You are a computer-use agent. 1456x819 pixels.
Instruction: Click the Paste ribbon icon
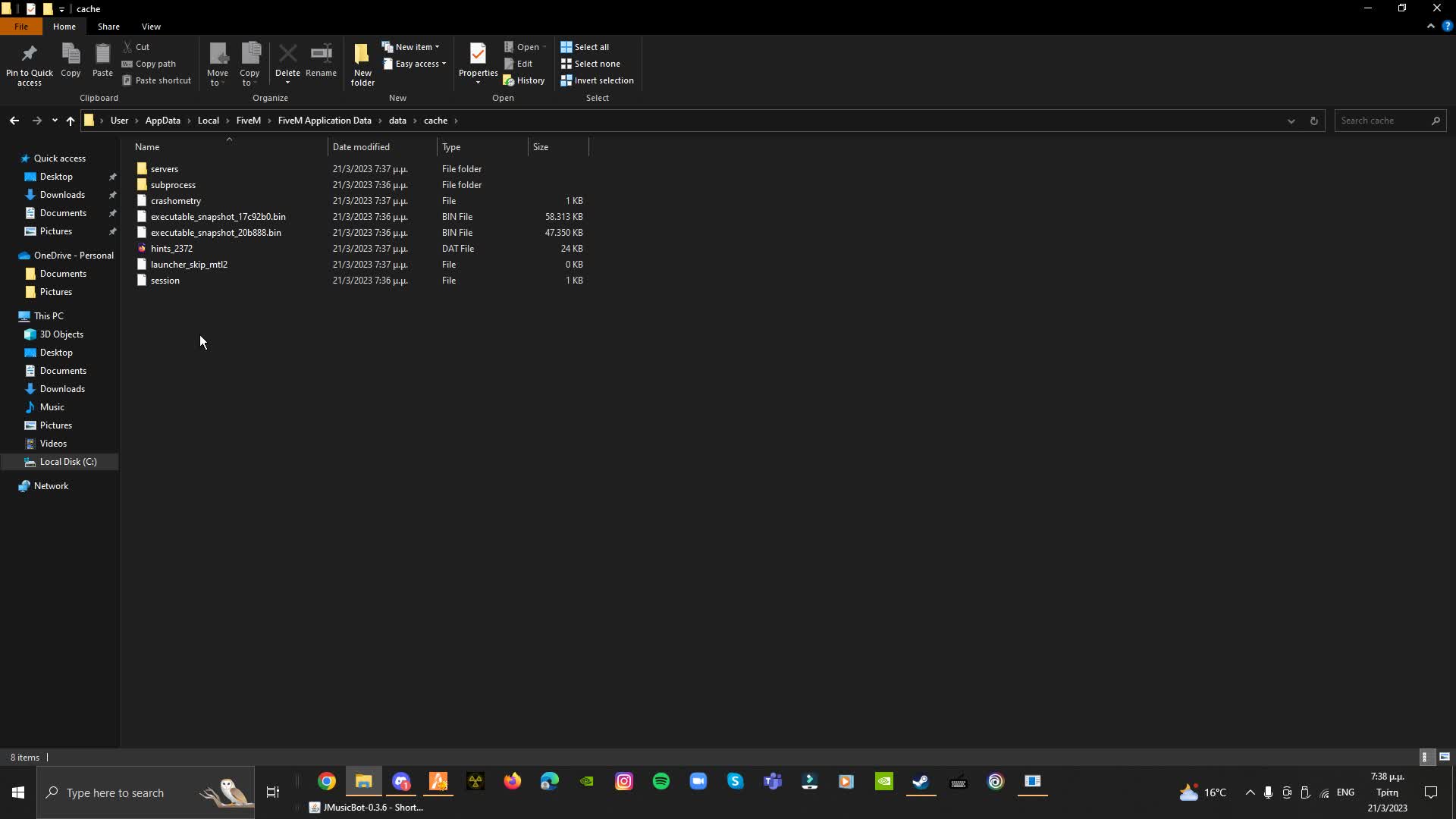click(x=102, y=60)
